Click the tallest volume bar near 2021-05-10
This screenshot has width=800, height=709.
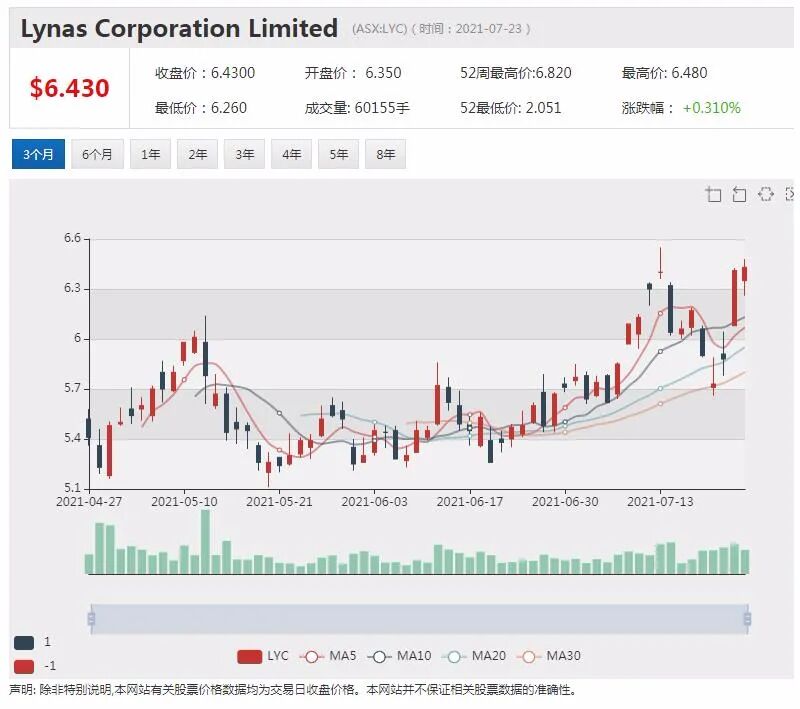tap(205, 542)
